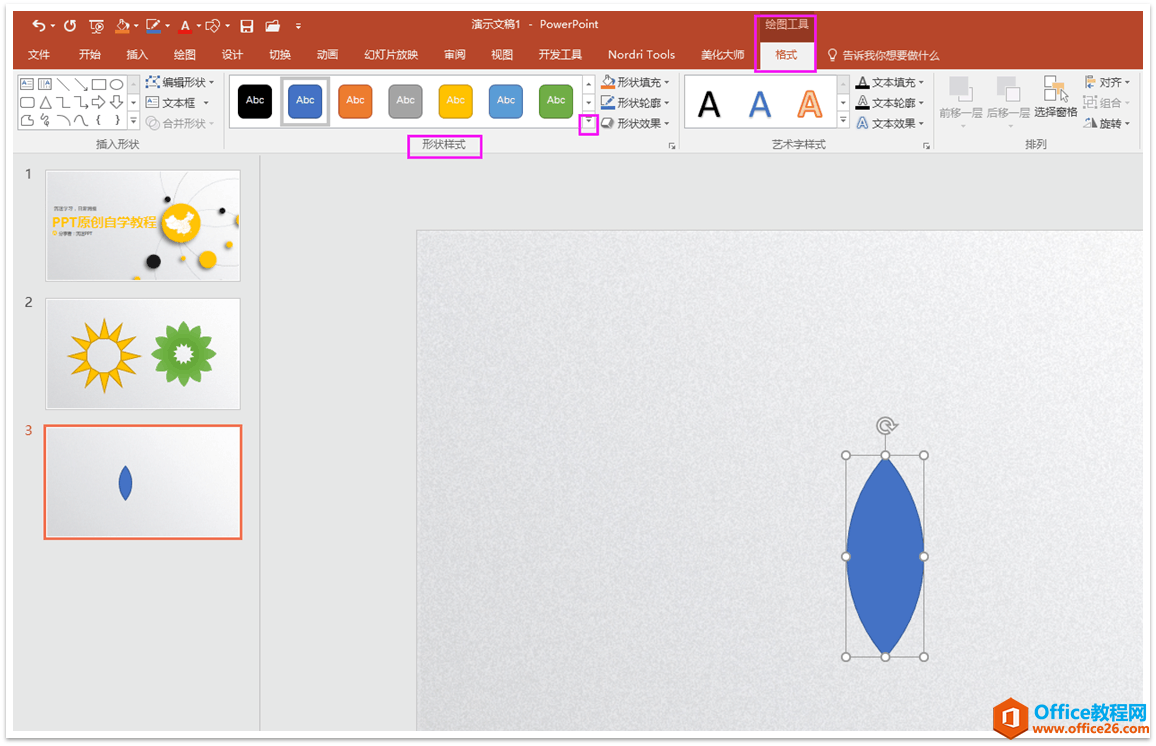Open the 旋转 rotate dropdown
The width and height of the screenshot is (1156, 746).
pos(1107,123)
